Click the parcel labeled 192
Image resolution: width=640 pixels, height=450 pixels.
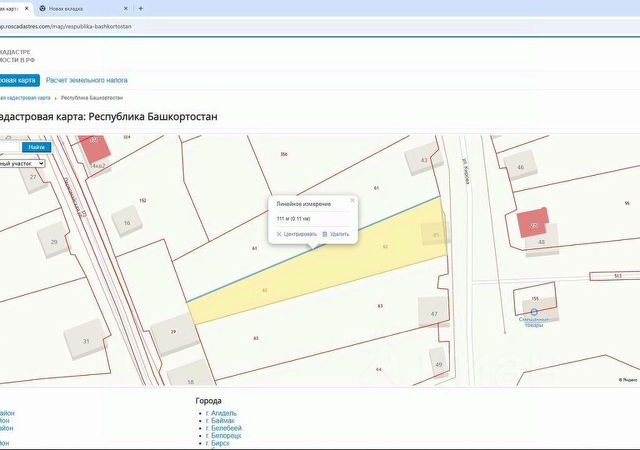143,200
